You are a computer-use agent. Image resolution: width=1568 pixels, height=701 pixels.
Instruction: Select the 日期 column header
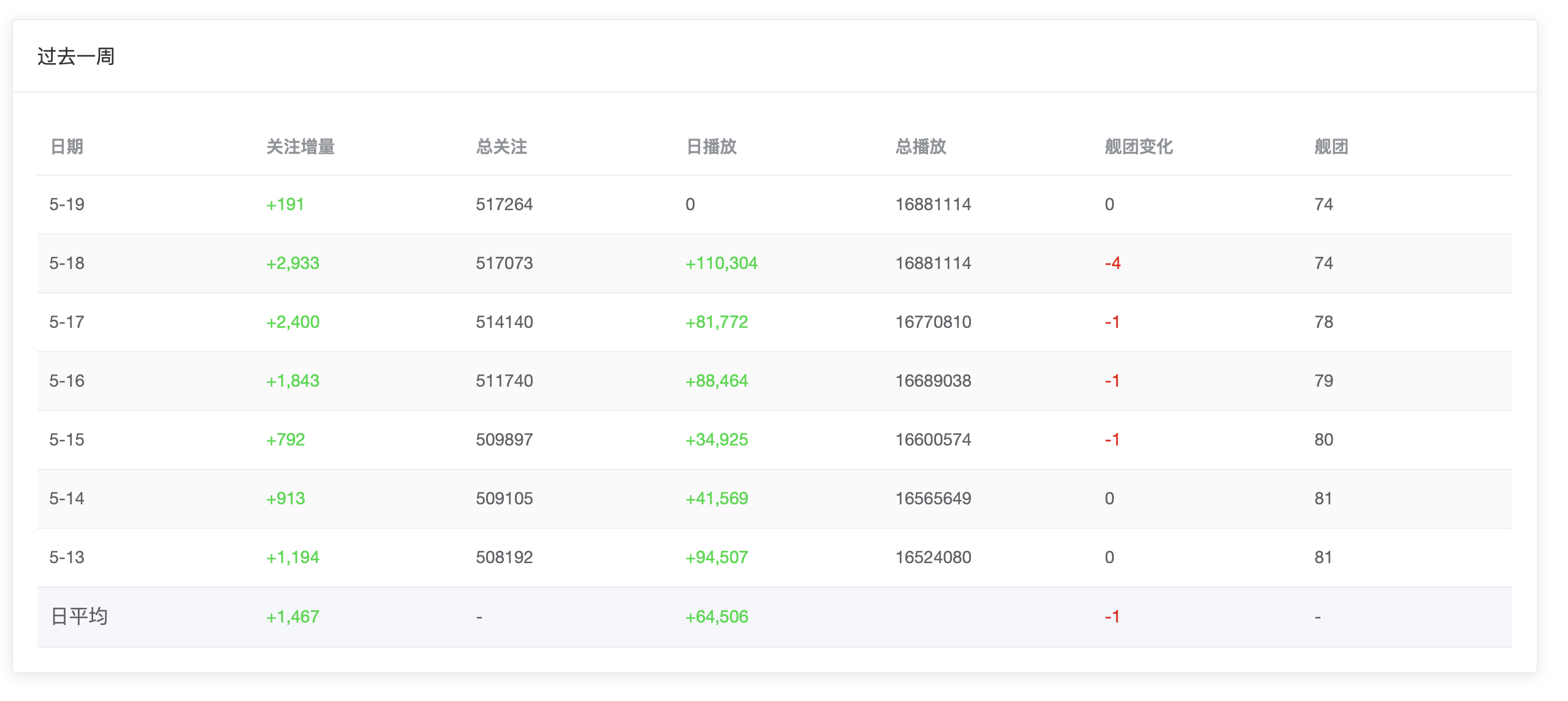pyautogui.click(x=67, y=146)
